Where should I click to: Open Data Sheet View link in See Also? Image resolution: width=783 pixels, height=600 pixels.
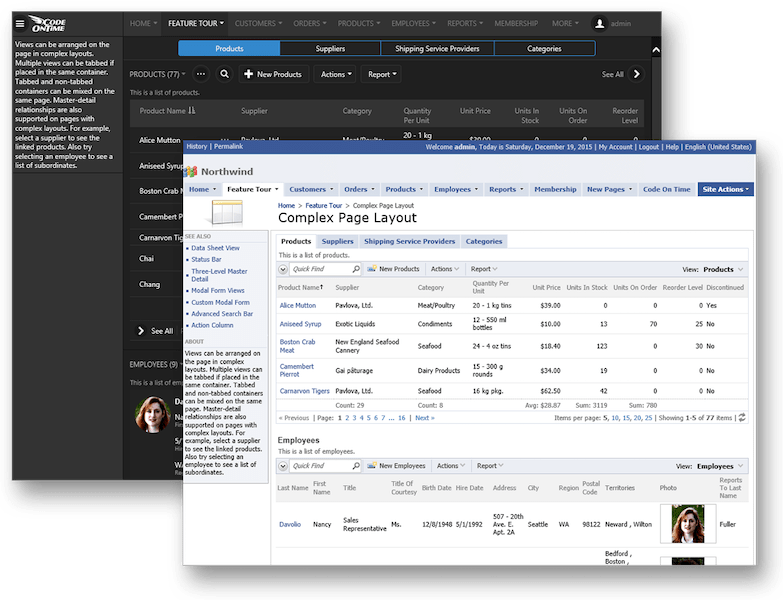pyautogui.click(x=215, y=248)
